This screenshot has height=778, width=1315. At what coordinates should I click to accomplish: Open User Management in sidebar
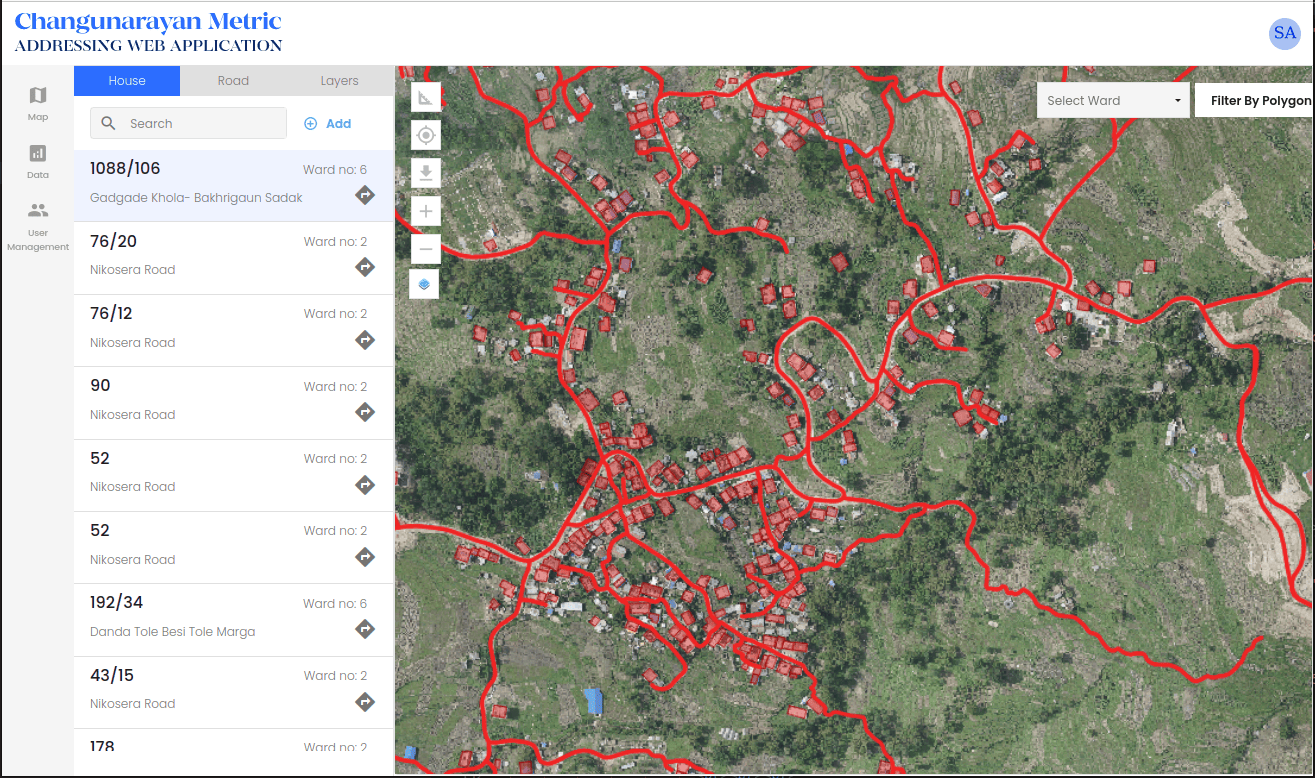click(38, 225)
